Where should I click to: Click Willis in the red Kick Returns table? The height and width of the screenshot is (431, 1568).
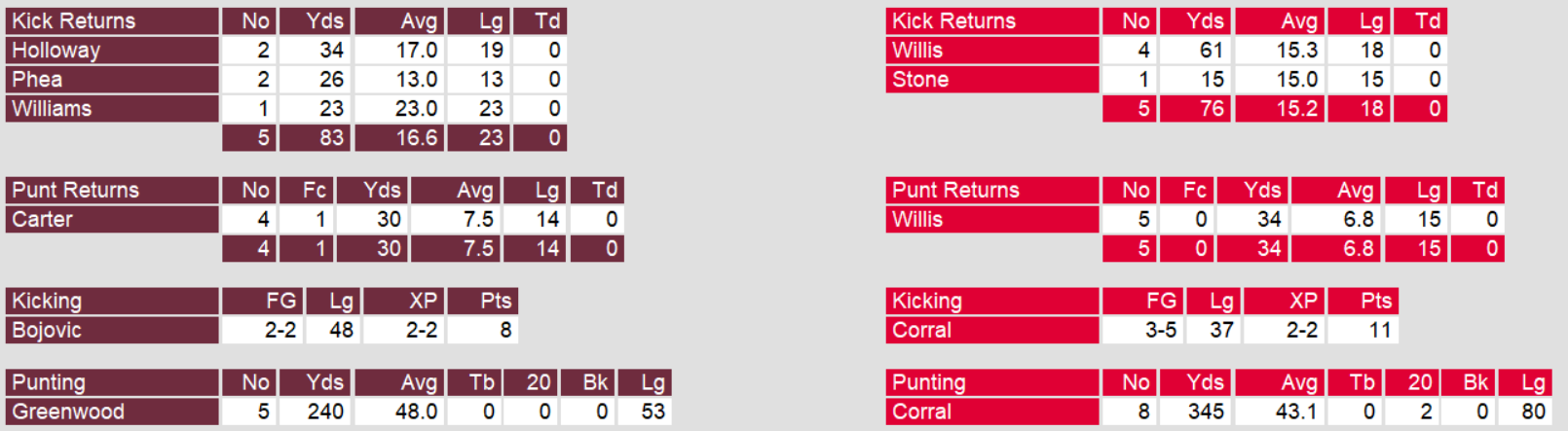917,51
